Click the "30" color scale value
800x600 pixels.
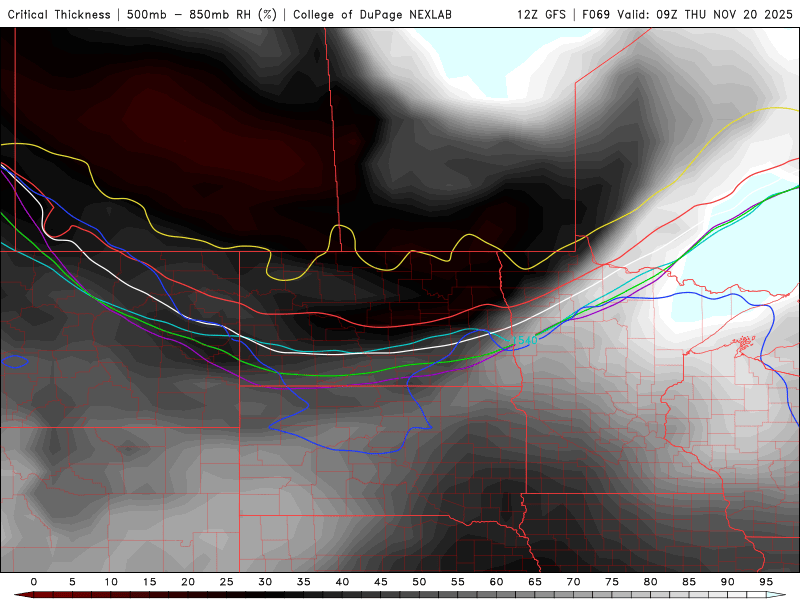click(x=265, y=582)
